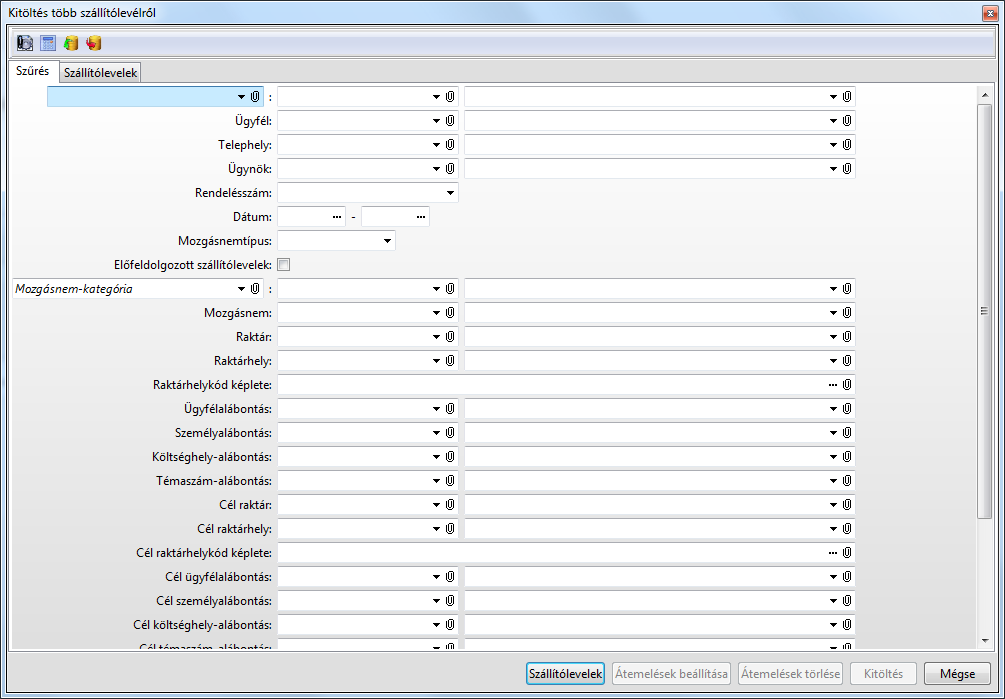The image size is (1005, 699).
Task: Open the calculator toolbar icon
Action: [48, 43]
